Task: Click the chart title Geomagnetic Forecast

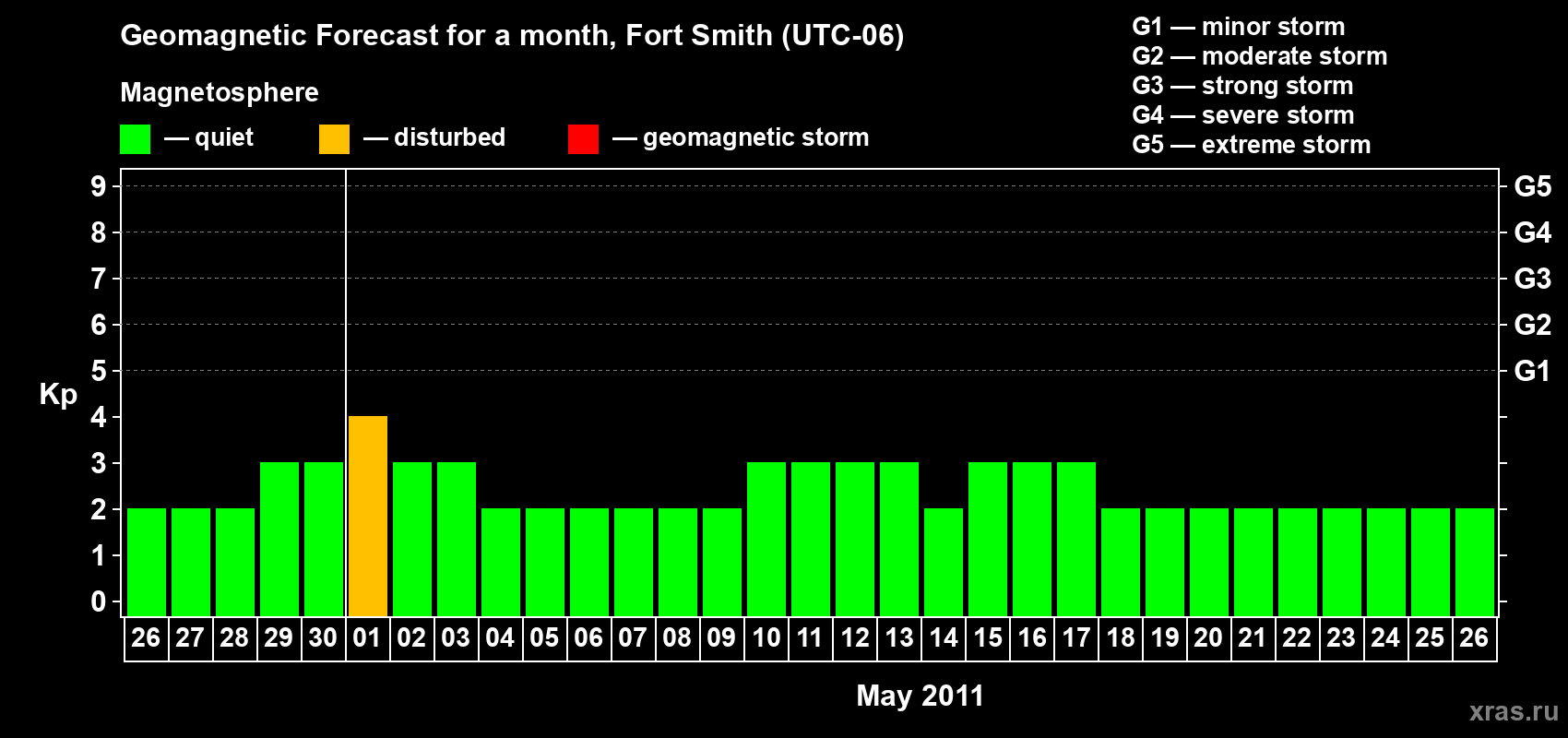Action: tap(512, 36)
